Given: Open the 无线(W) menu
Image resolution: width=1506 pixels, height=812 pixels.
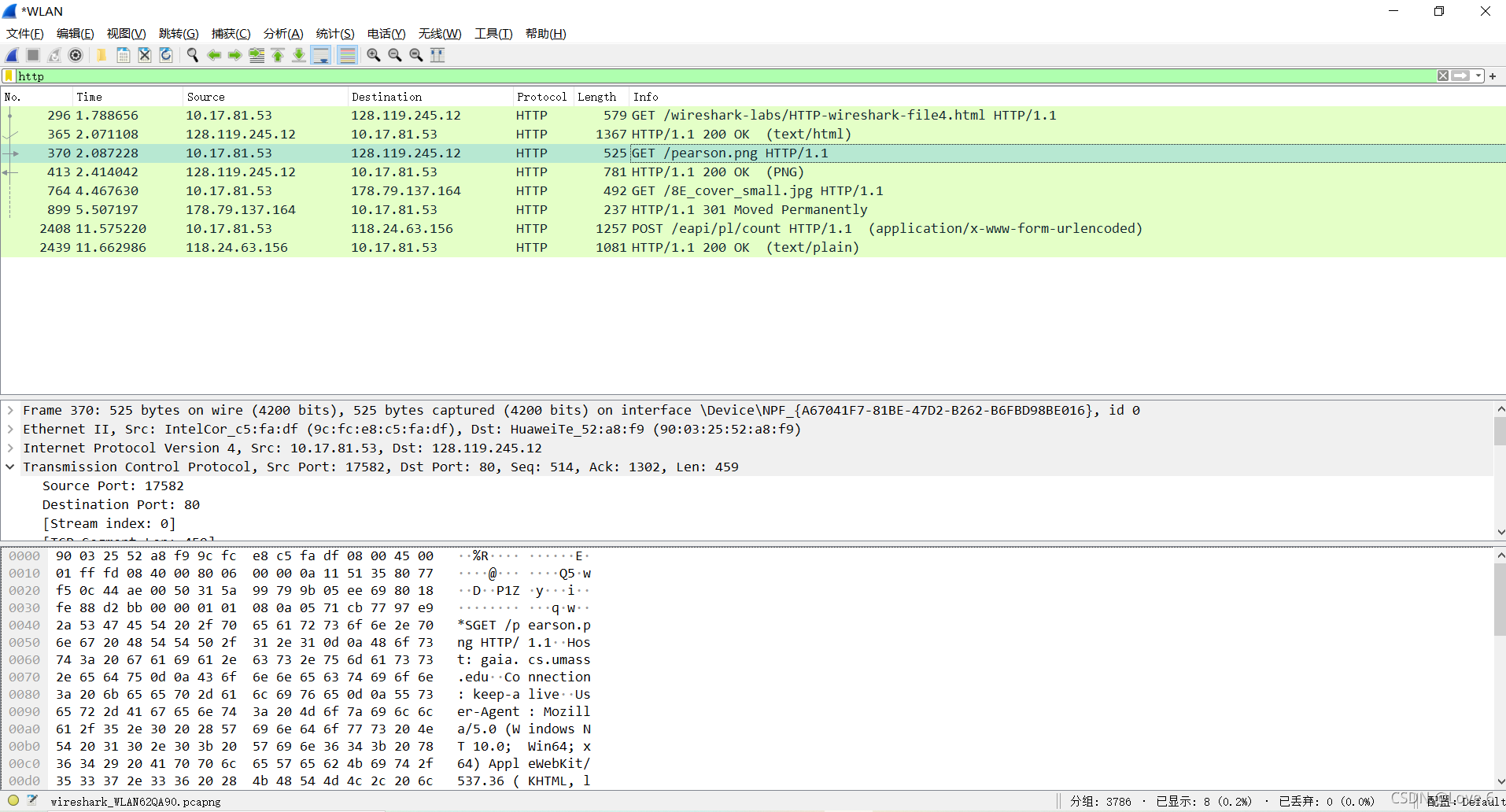Looking at the screenshot, I should point(440,34).
